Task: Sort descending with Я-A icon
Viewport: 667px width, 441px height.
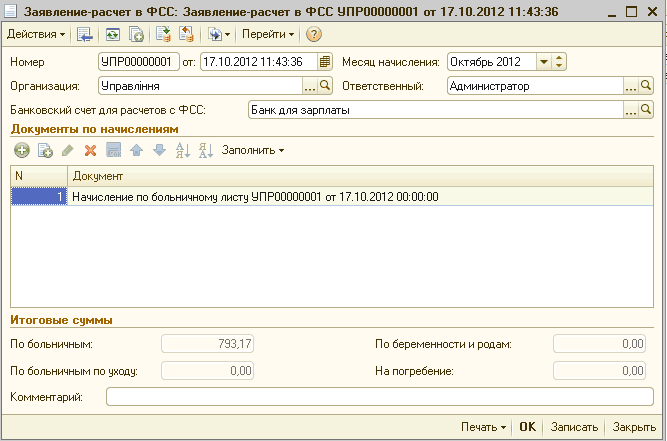Action: tap(206, 150)
